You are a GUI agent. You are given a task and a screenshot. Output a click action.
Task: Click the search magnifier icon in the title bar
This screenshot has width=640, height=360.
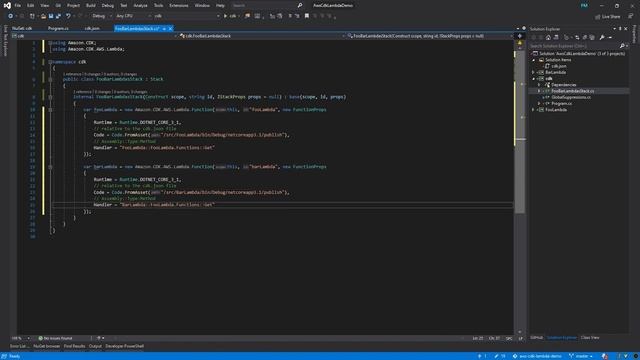(300, 6)
